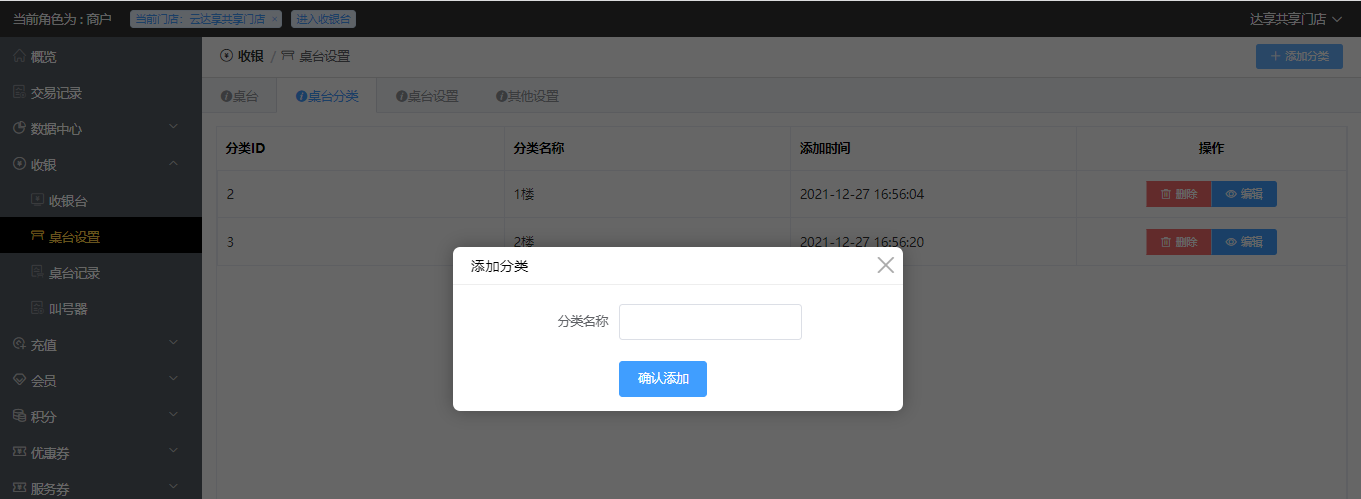Click the 交易记录 icon in sidebar
1361x499 pixels.
19,92
